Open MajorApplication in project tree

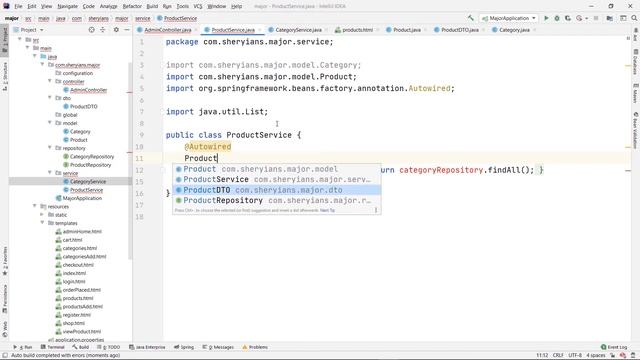(82, 198)
